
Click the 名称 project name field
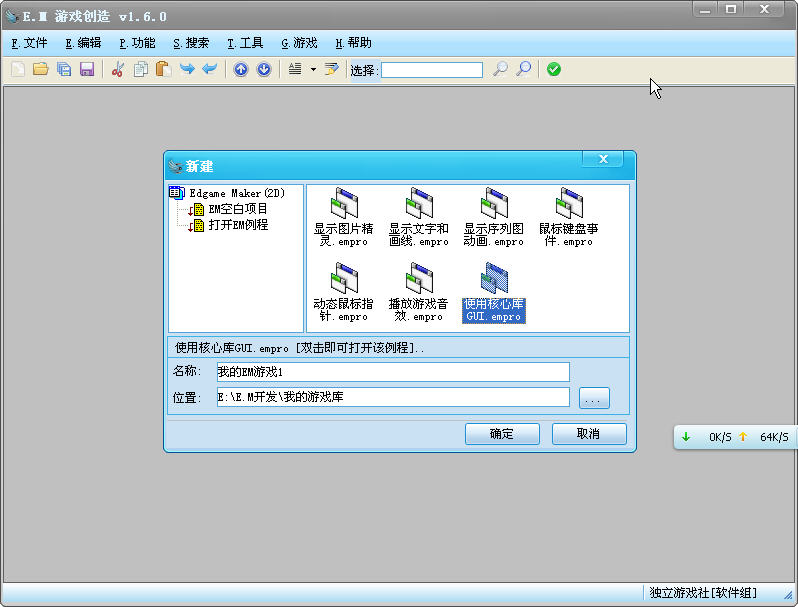coord(393,372)
